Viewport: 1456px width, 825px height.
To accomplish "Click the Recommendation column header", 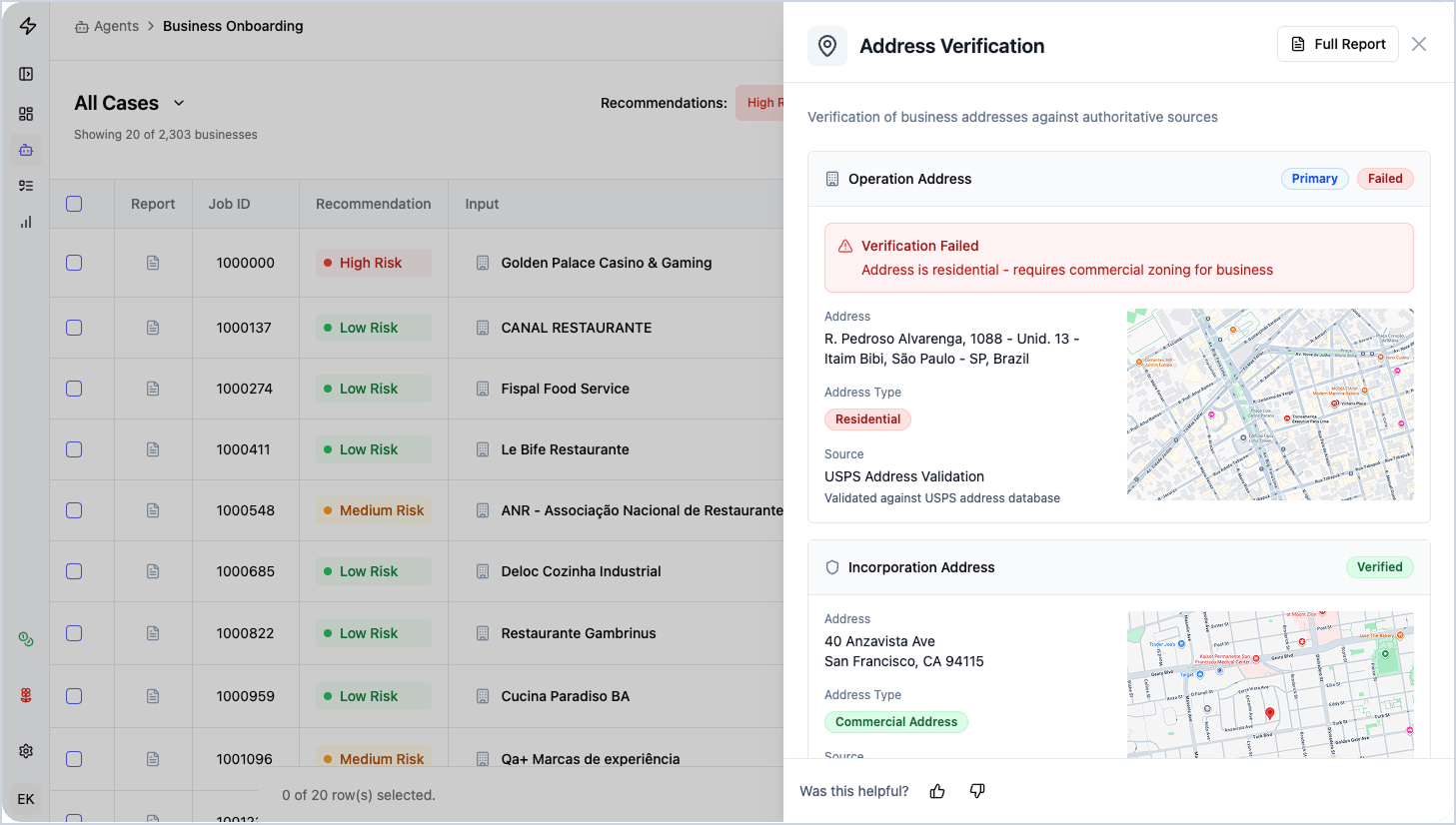I will point(373,204).
